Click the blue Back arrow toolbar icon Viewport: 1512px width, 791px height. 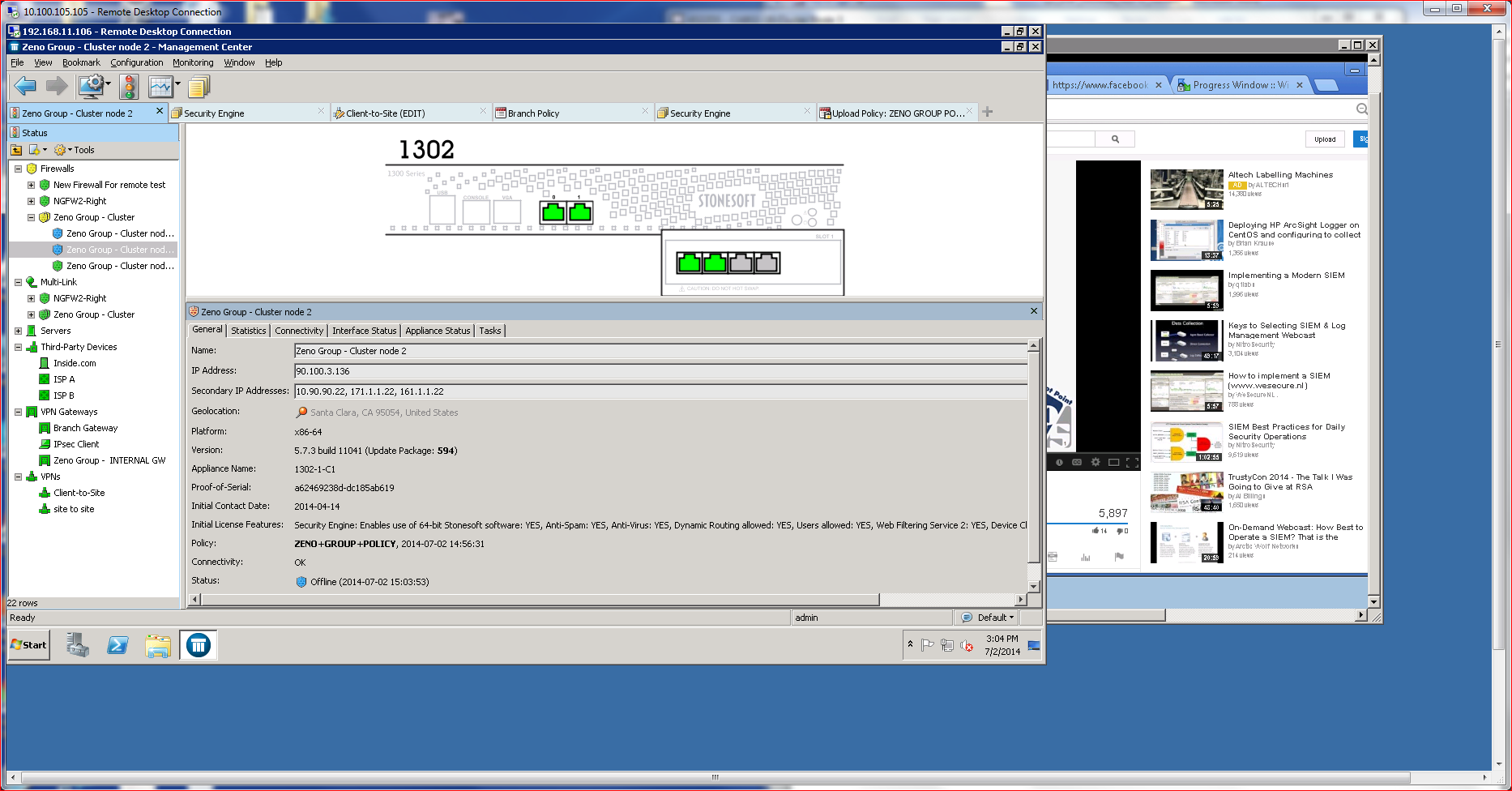pos(25,86)
